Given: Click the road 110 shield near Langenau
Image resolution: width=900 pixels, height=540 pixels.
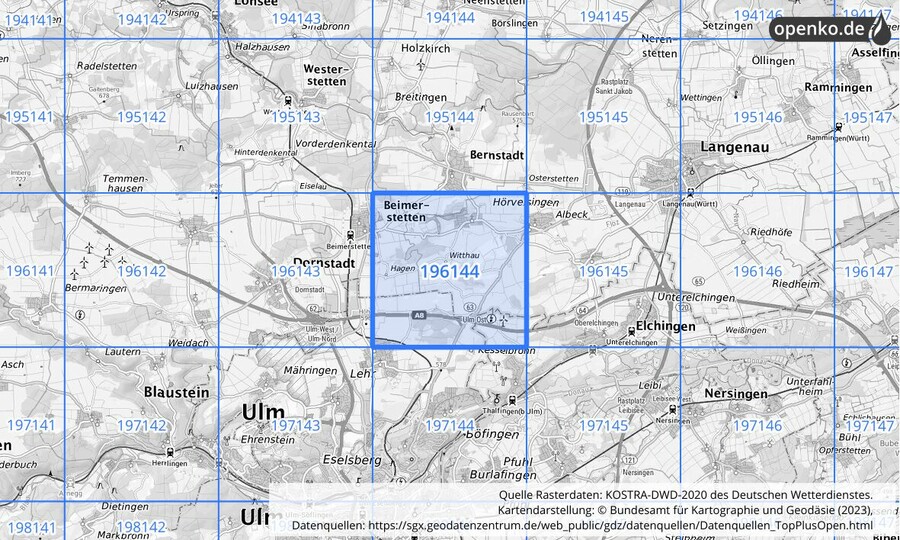Looking at the screenshot, I should (x=623, y=191).
